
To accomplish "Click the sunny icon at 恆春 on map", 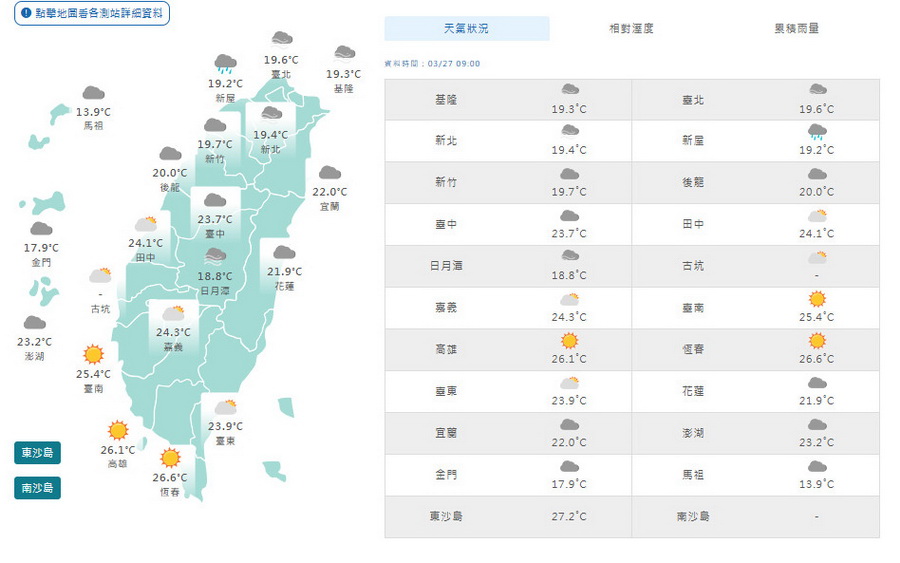I will click(x=170, y=458).
